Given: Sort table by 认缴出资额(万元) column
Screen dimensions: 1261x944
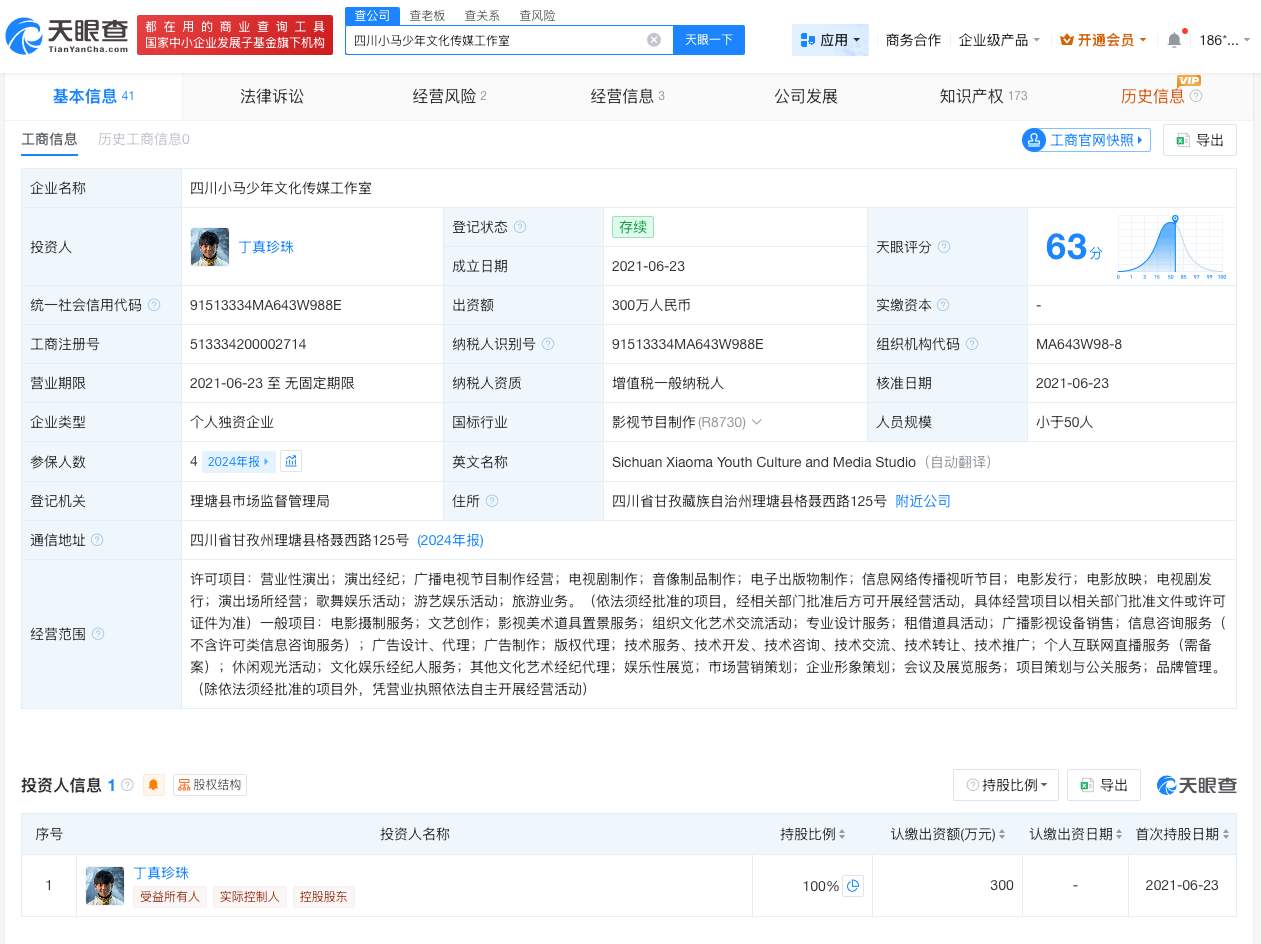Looking at the screenshot, I should [947, 833].
